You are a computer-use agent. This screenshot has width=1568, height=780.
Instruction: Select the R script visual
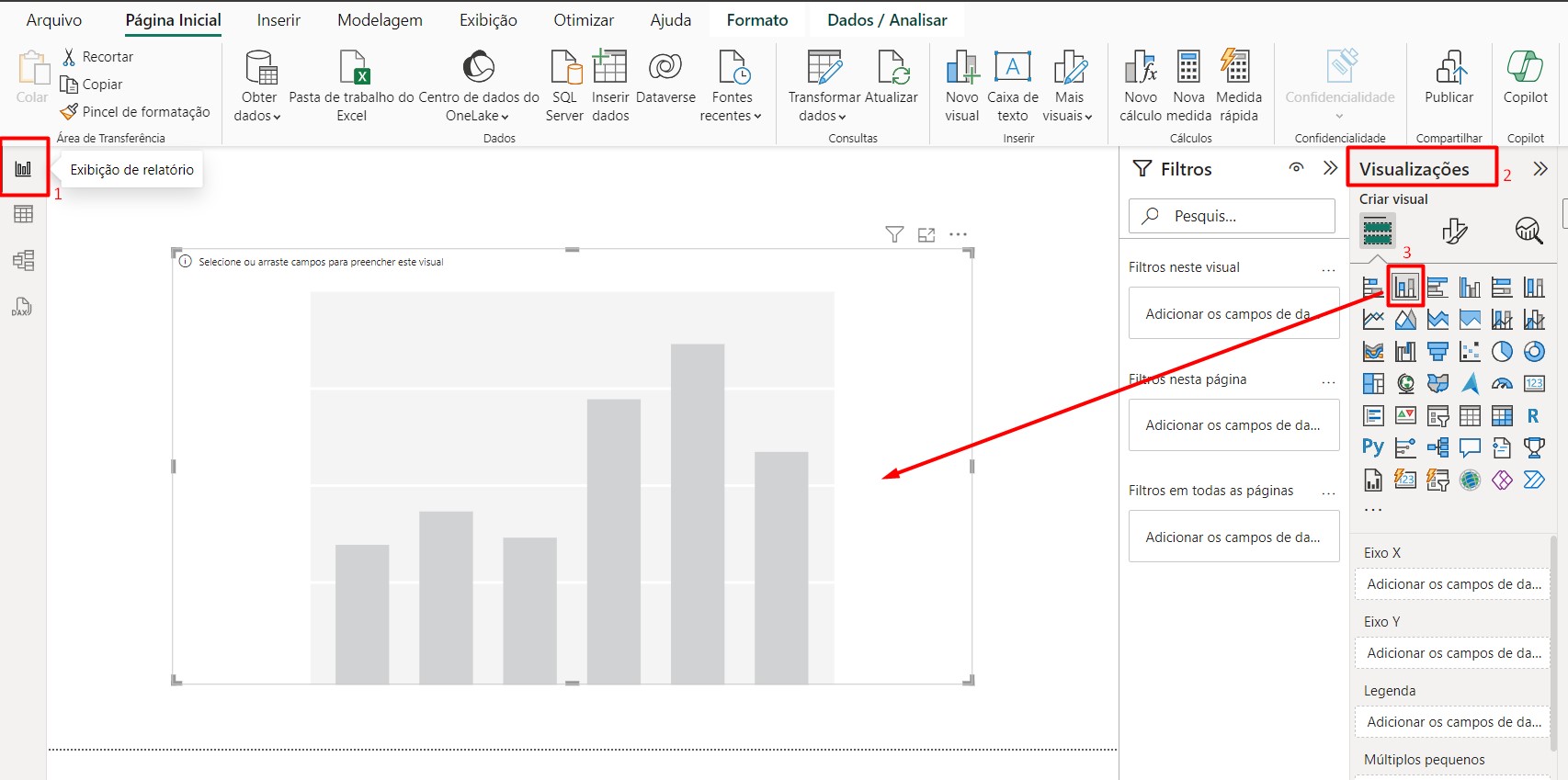coord(1534,415)
